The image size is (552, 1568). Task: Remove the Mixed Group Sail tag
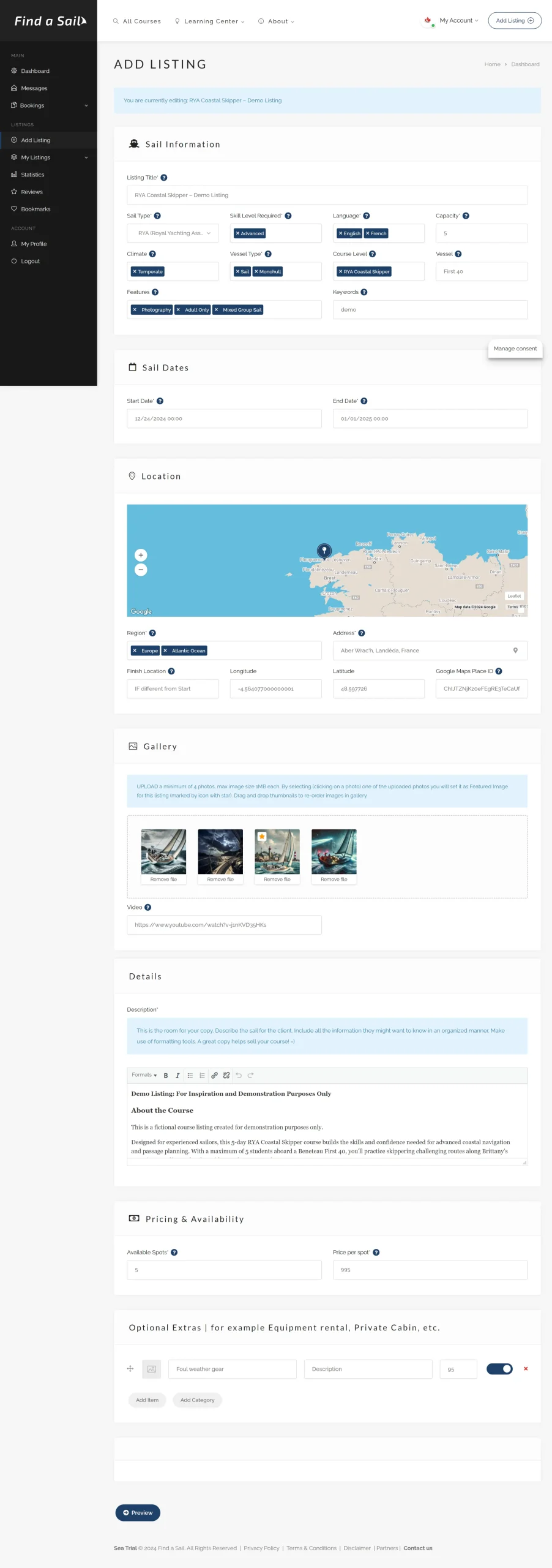[216, 310]
